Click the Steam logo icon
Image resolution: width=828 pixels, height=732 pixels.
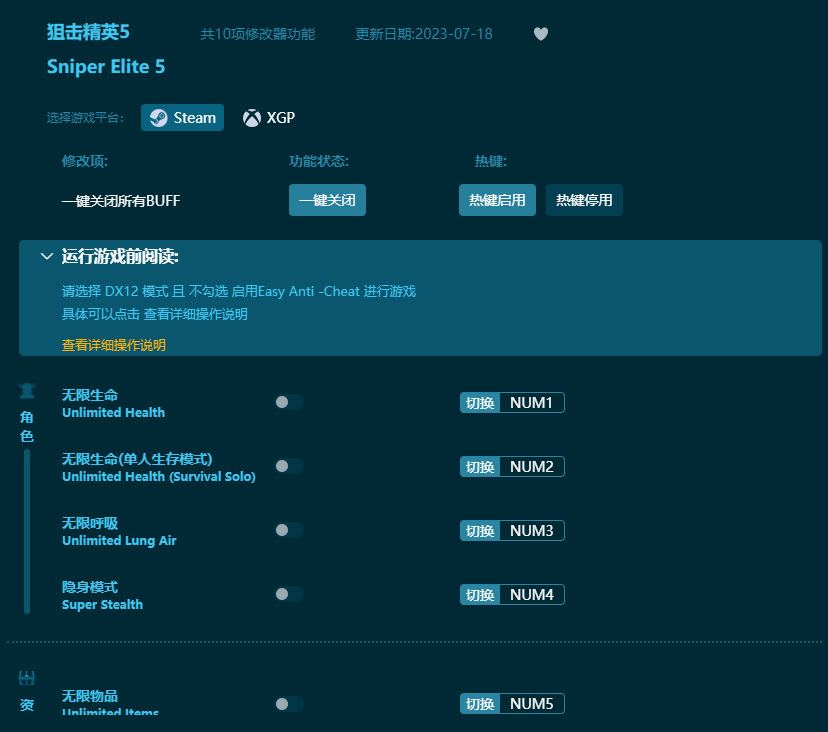(x=161, y=117)
